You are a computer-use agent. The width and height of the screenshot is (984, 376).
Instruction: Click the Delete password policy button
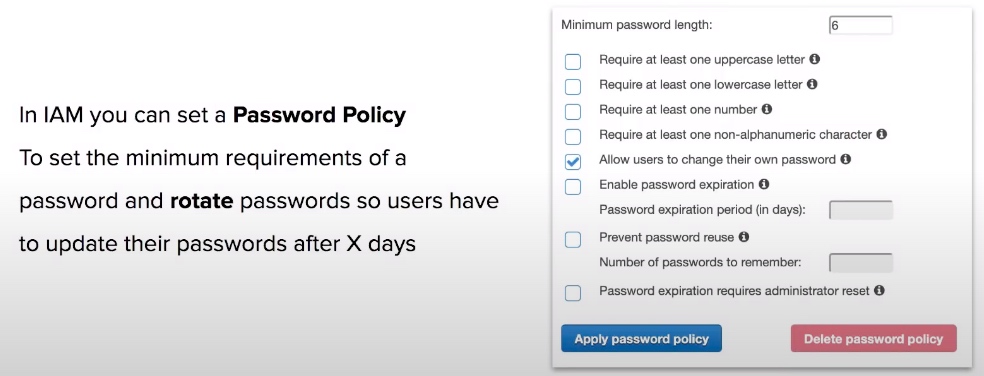[x=874, y=338]
